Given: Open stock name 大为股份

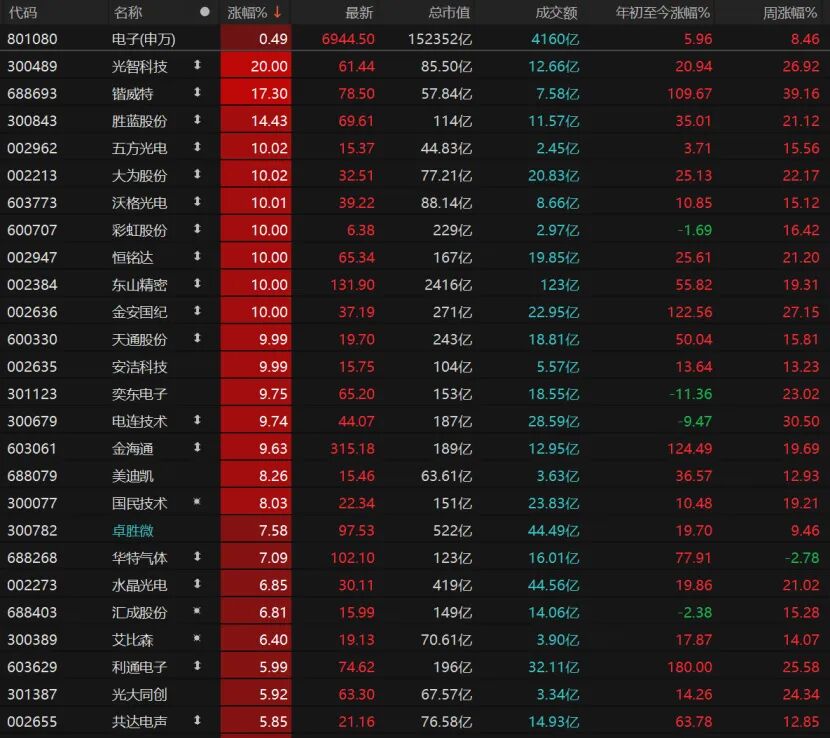Looking at the screenshot, I should point(139,176).
